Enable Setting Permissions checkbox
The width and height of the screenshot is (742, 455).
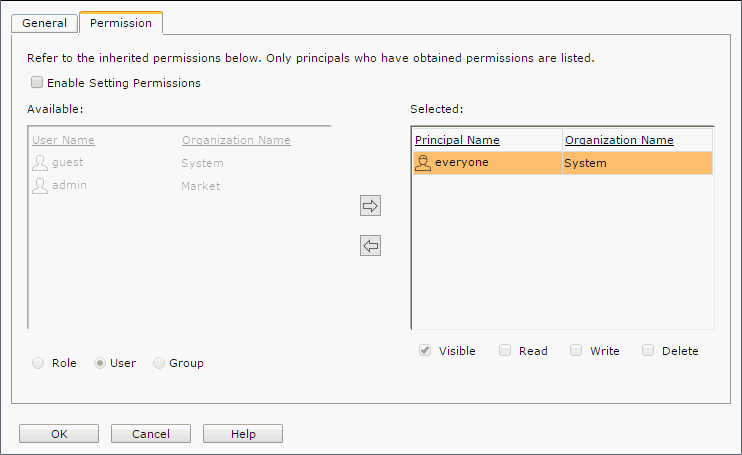[37, 82]
